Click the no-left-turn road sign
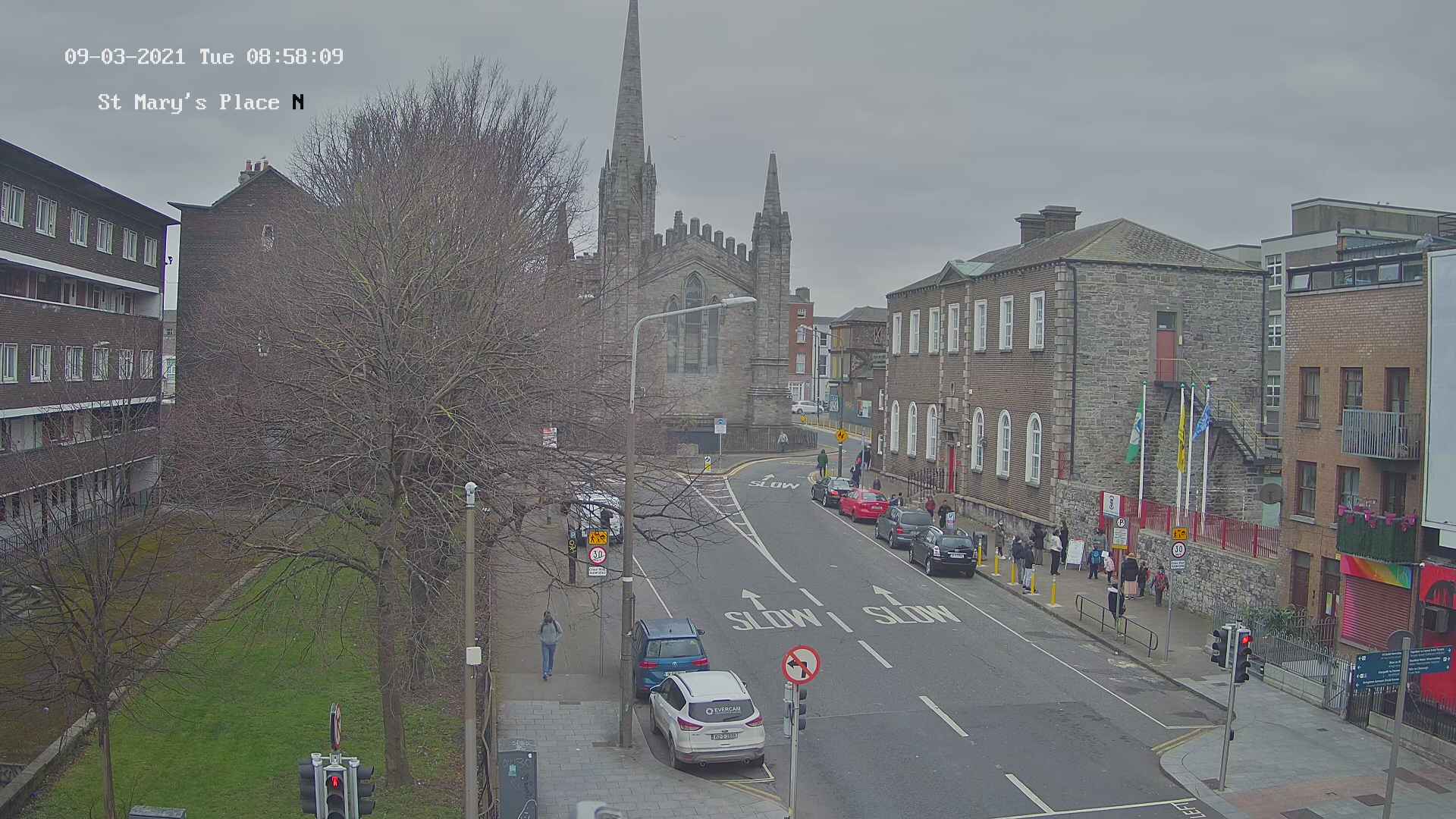The width and height of the screenshot is (1456, 819). pyautogui.click(x=801, y=664)
